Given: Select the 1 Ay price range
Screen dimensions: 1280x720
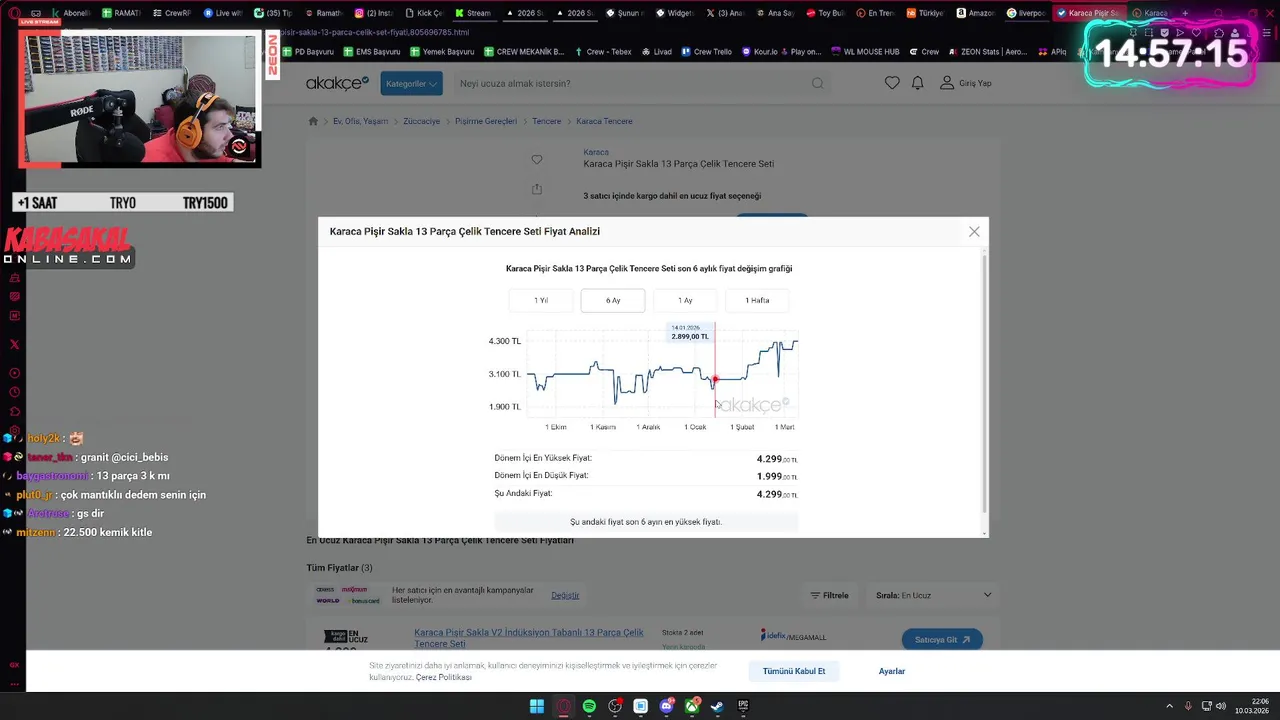Looking at the screenshot, I should (685, 300).
